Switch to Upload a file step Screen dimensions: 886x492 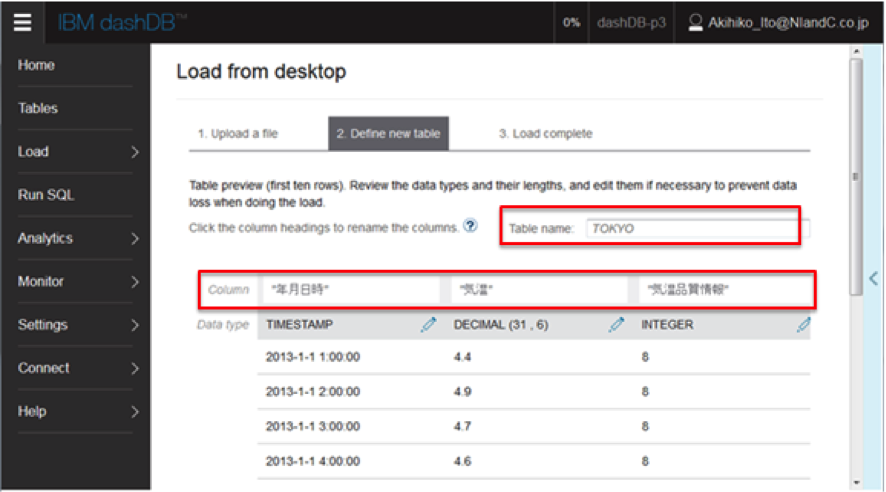[x=237, y=133]
